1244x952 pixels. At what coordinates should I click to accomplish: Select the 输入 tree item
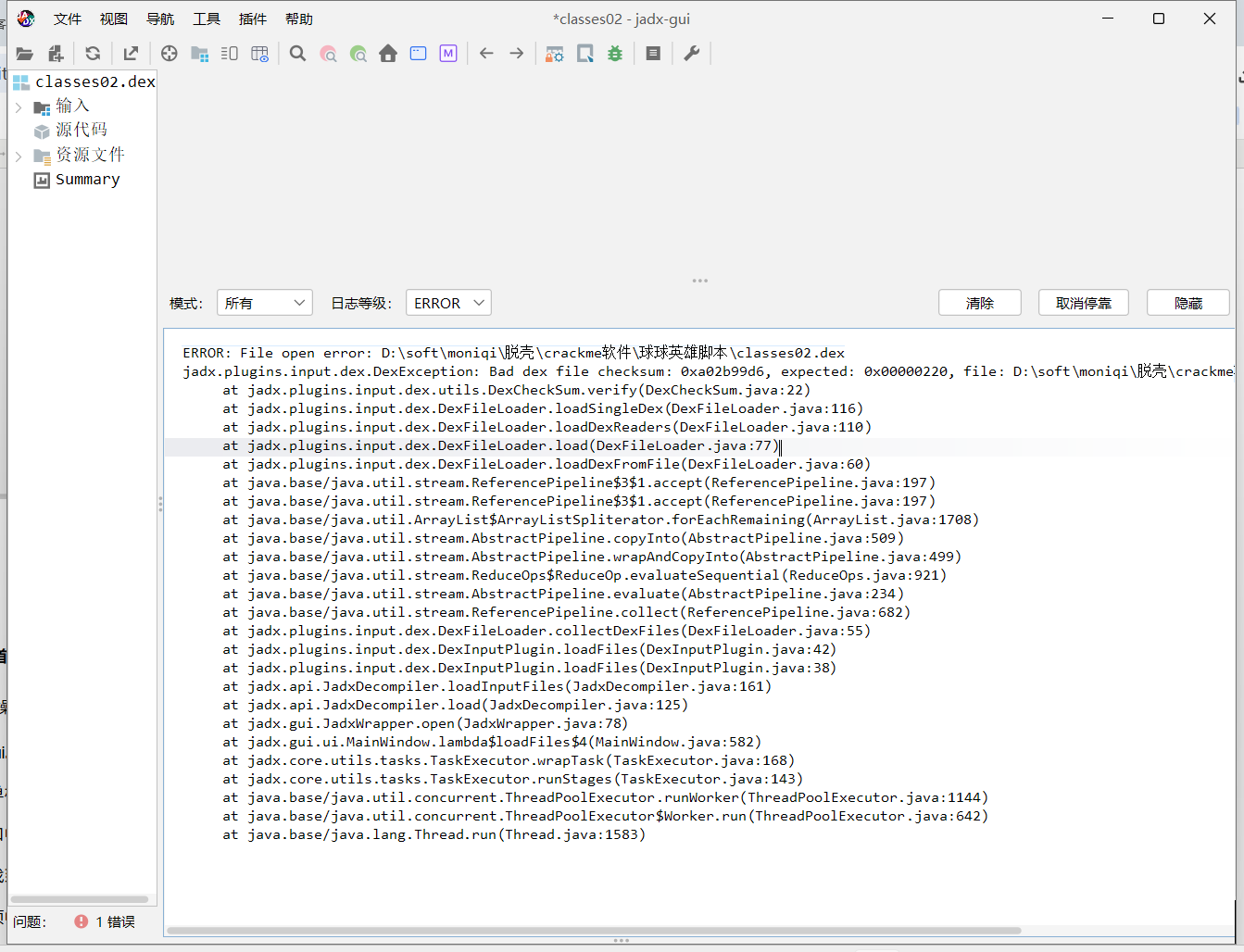[x=72, y=106]
